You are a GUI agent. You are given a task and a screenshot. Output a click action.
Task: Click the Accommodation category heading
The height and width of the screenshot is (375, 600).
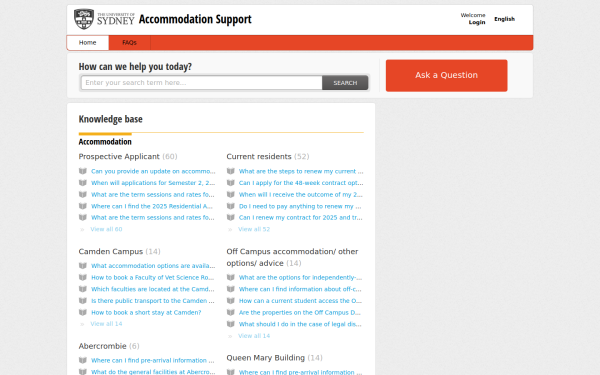(x=105, y=142)
